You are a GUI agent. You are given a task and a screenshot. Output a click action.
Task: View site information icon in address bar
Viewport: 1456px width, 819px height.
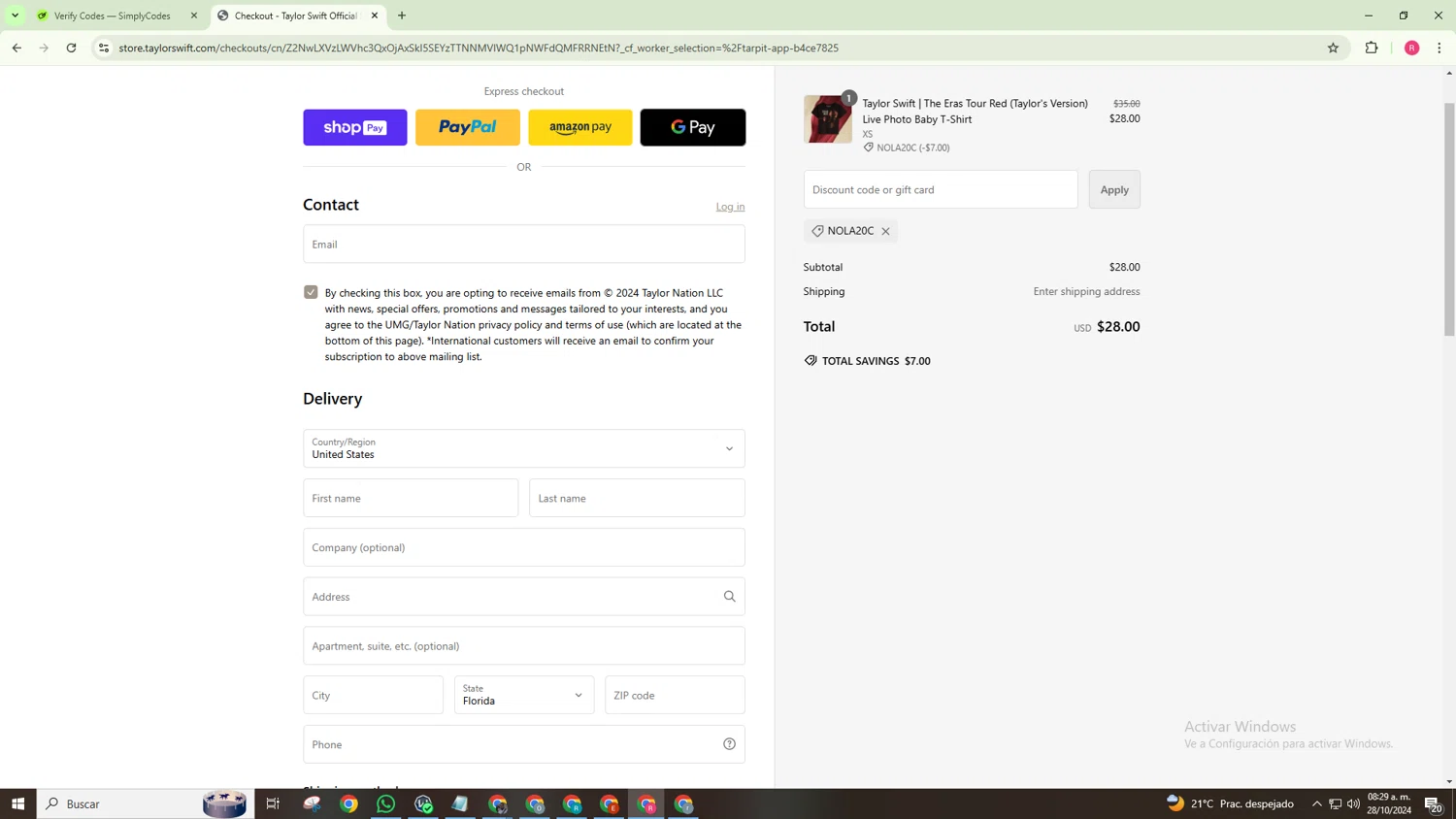coord(104,48)
